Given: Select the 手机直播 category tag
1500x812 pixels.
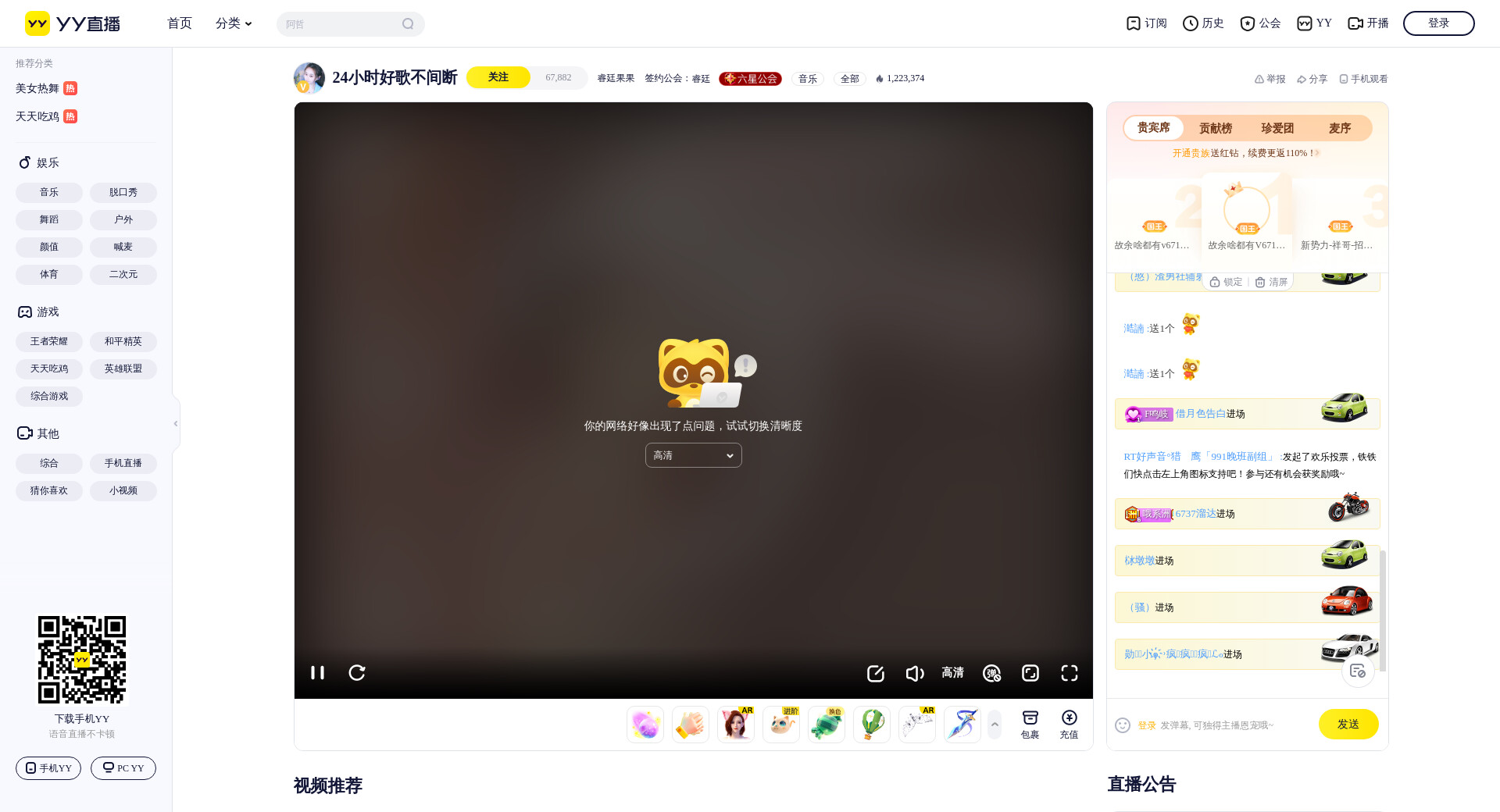Looking at the screenshot, I should (123, 463).
